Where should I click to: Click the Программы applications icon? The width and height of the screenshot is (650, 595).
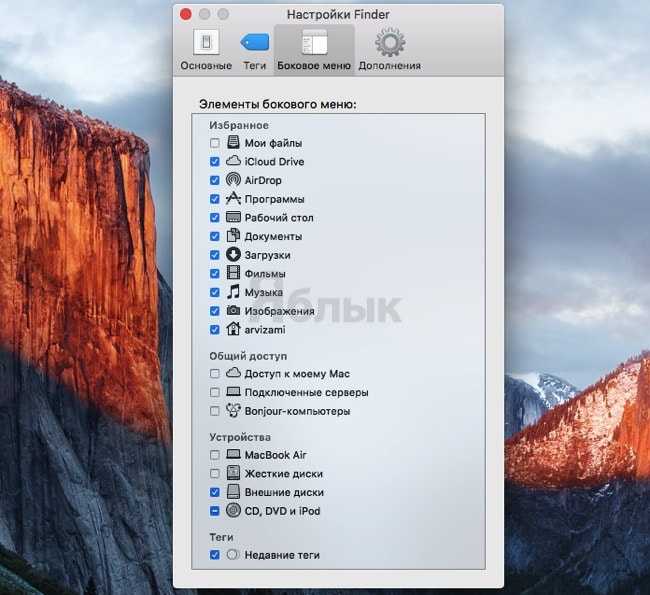[x=233, y=198]
